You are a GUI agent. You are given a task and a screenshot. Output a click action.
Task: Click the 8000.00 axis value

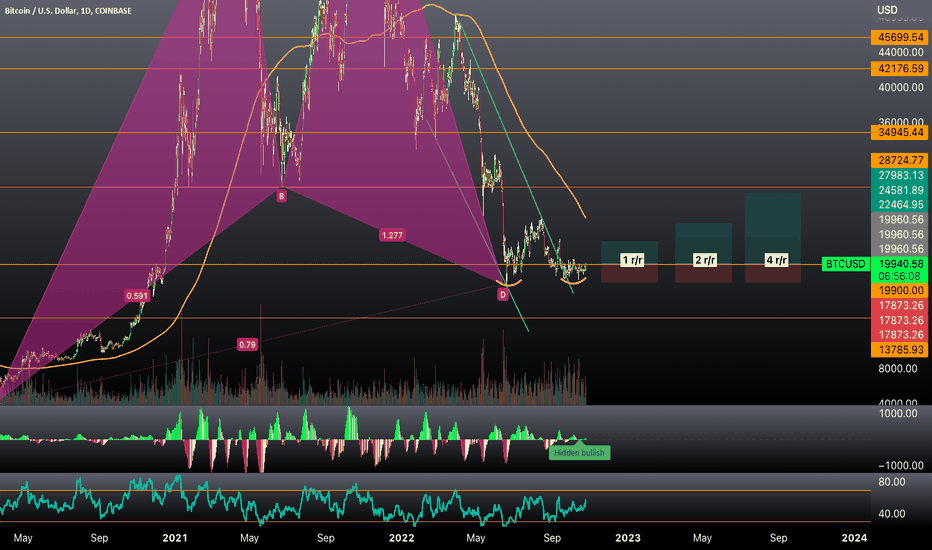pyautogui.click(x=898, y=369)
